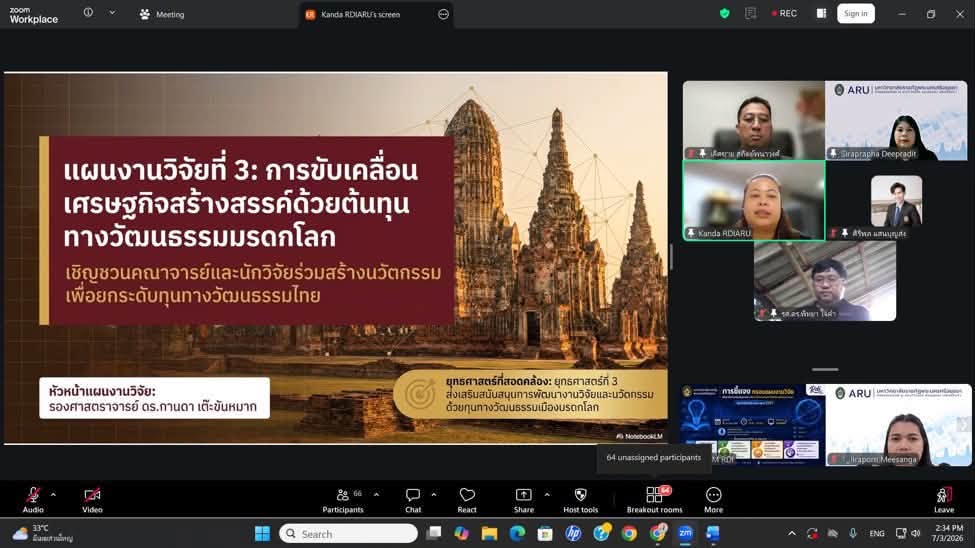Toggle the view layout icon beside REC

point(821,13)
